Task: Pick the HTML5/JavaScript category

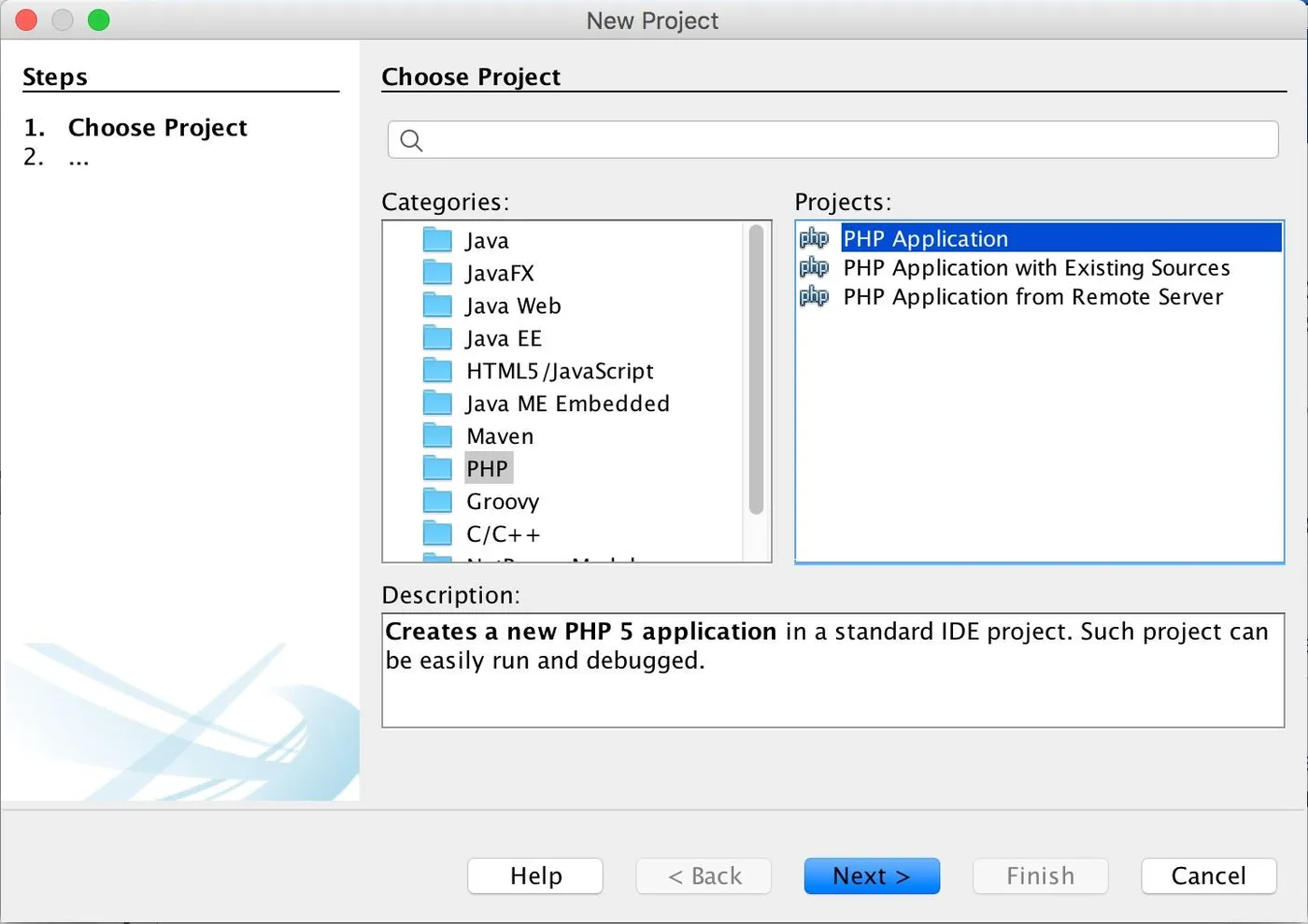Action: [x=560, y=371]
